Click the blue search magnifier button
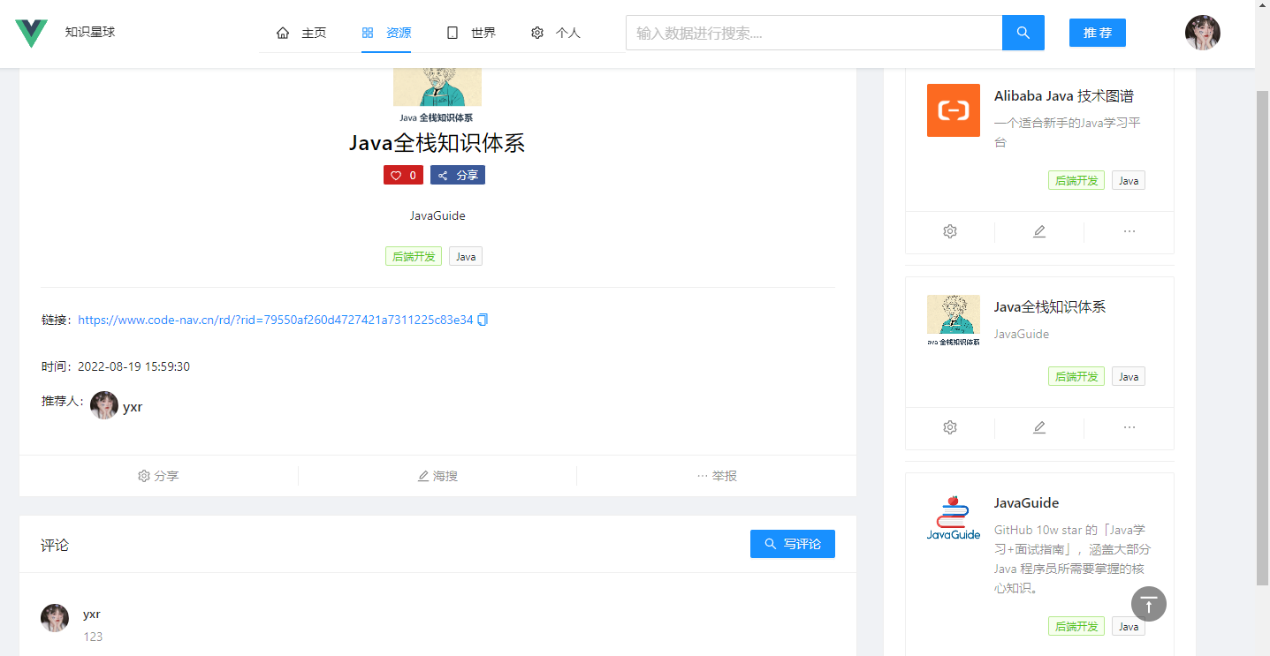1270x656 pixels. pyautogui.click(x=1023, y=33)
